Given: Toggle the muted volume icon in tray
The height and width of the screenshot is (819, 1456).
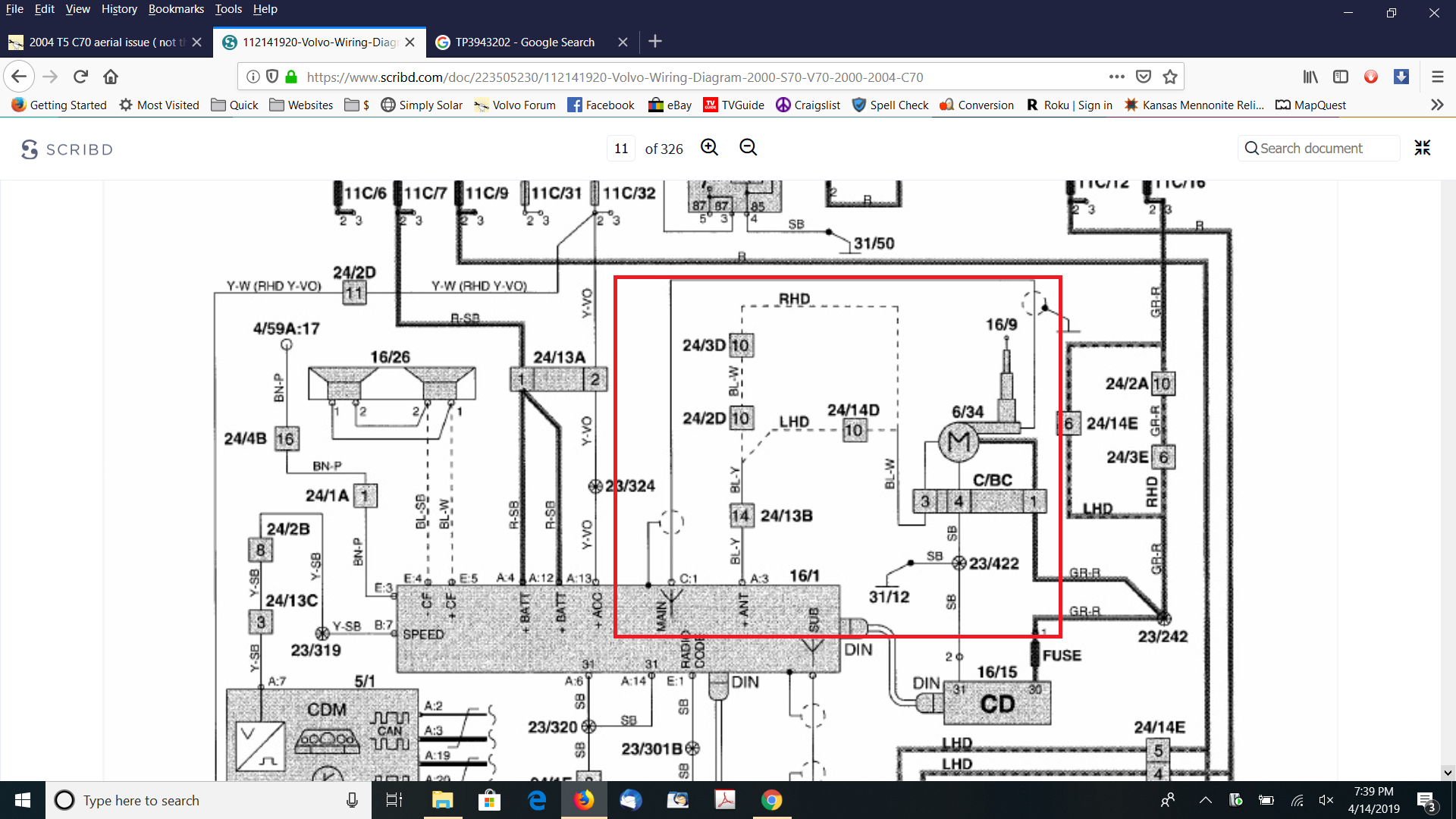Looking at the screenshot, I should point(1326,800).
